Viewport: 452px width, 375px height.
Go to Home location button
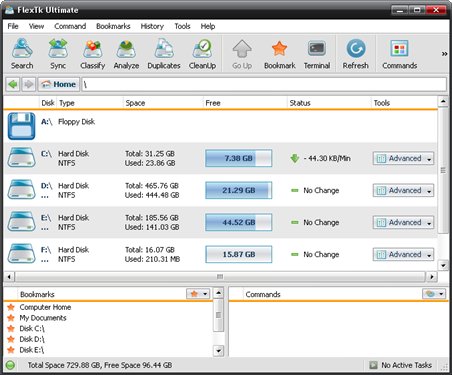59,84
